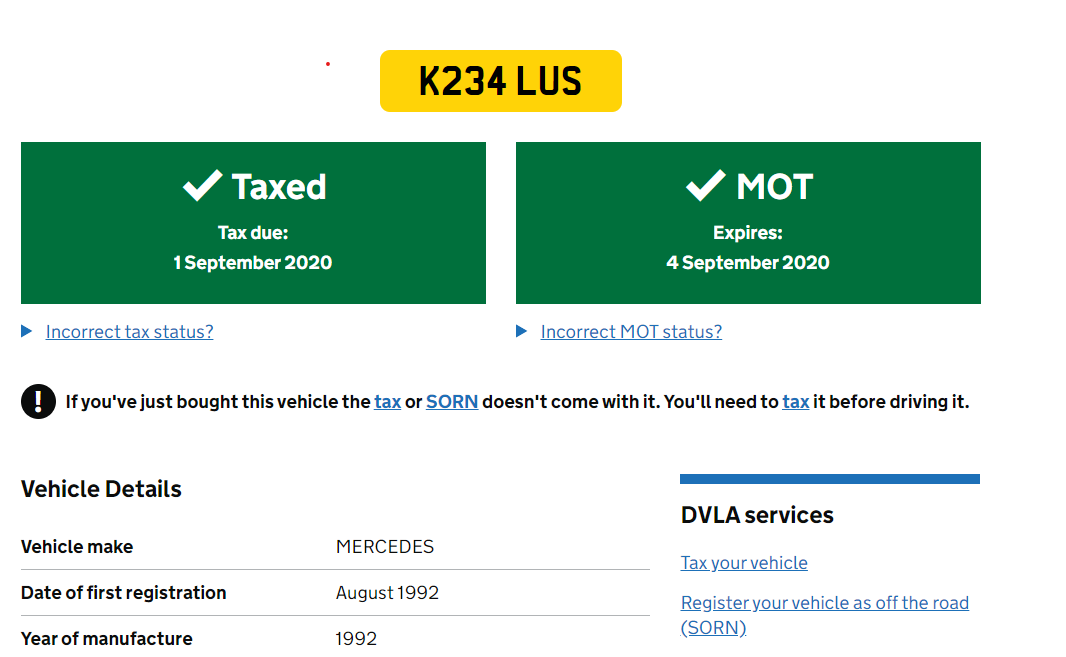Click the exclamation warning icon
This screenshot has width=1066, height=657.
pos(38,401)
